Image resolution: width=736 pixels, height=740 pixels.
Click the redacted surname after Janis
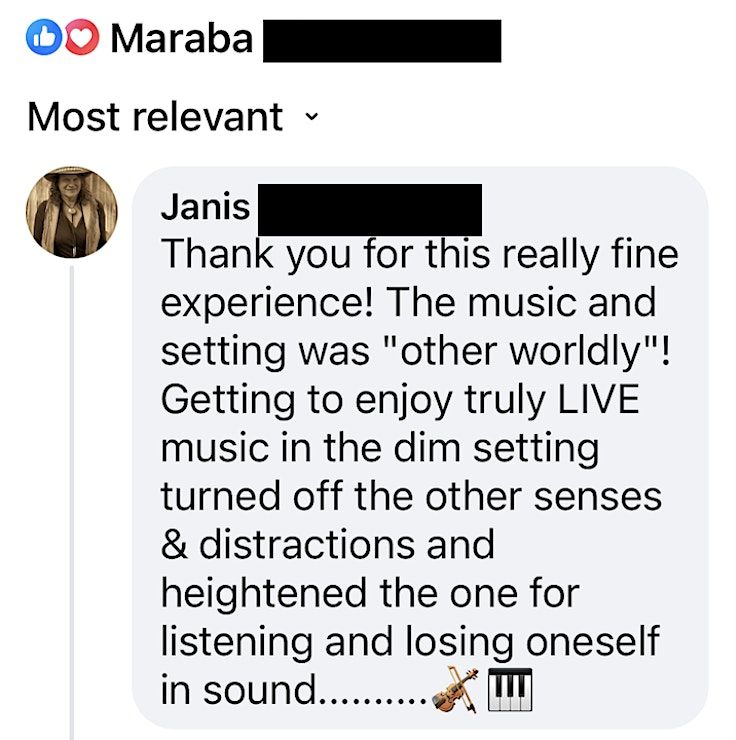370,210
